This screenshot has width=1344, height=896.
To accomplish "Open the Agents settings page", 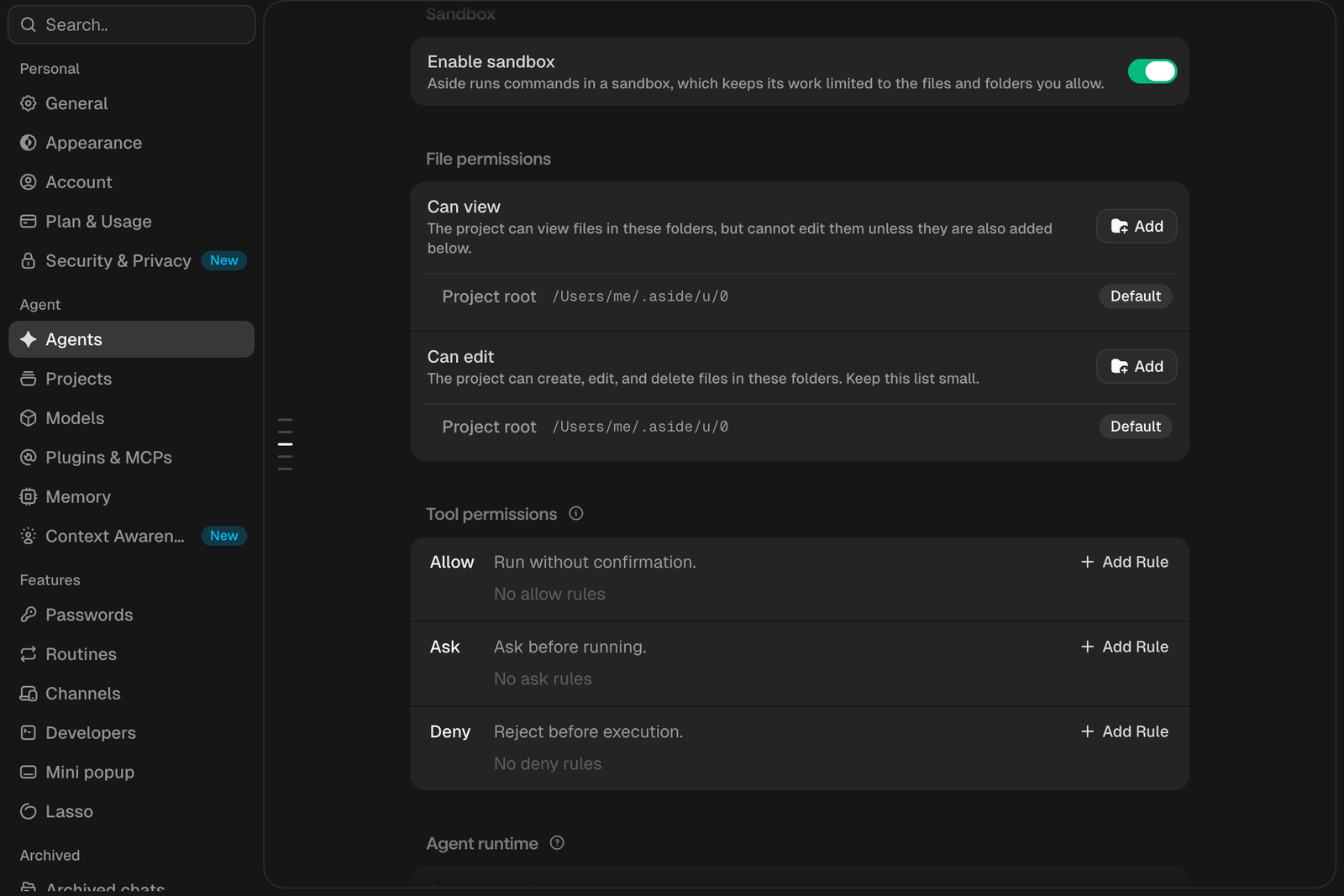I will (x=131, y=339).
